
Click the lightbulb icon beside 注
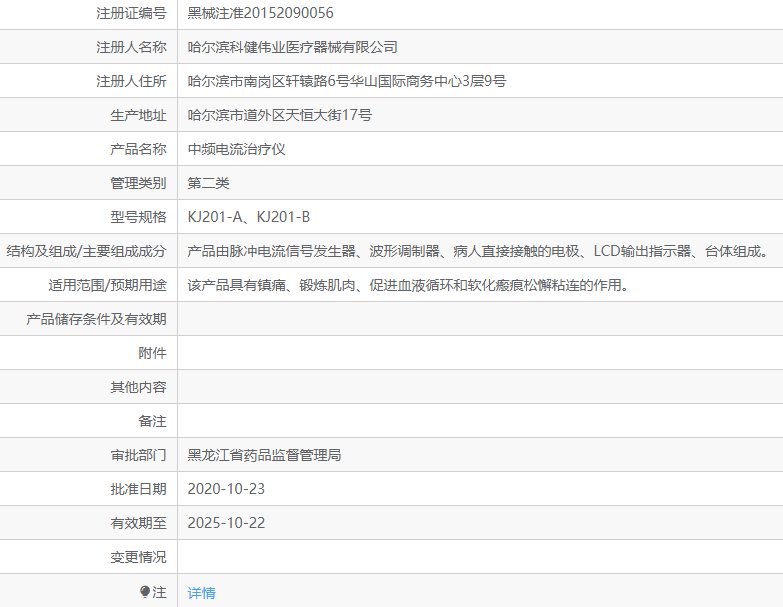point(145,592)
